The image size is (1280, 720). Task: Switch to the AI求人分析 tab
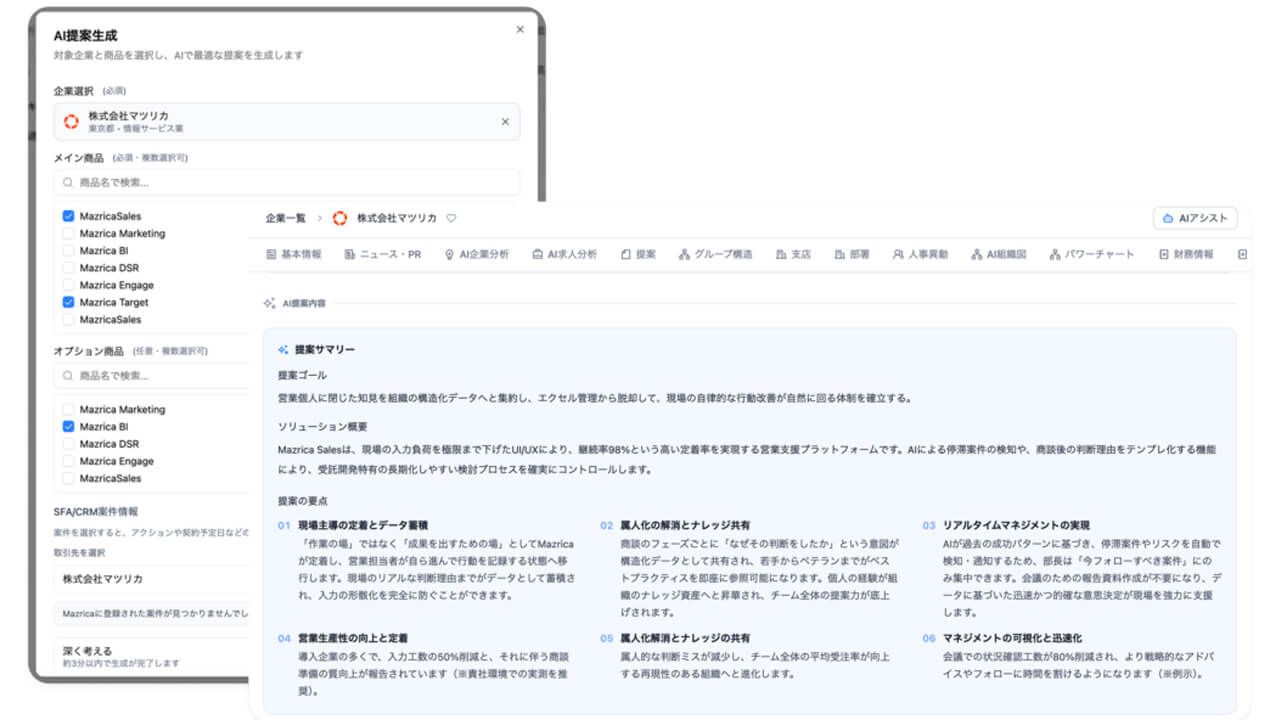[x=564, y=255]
